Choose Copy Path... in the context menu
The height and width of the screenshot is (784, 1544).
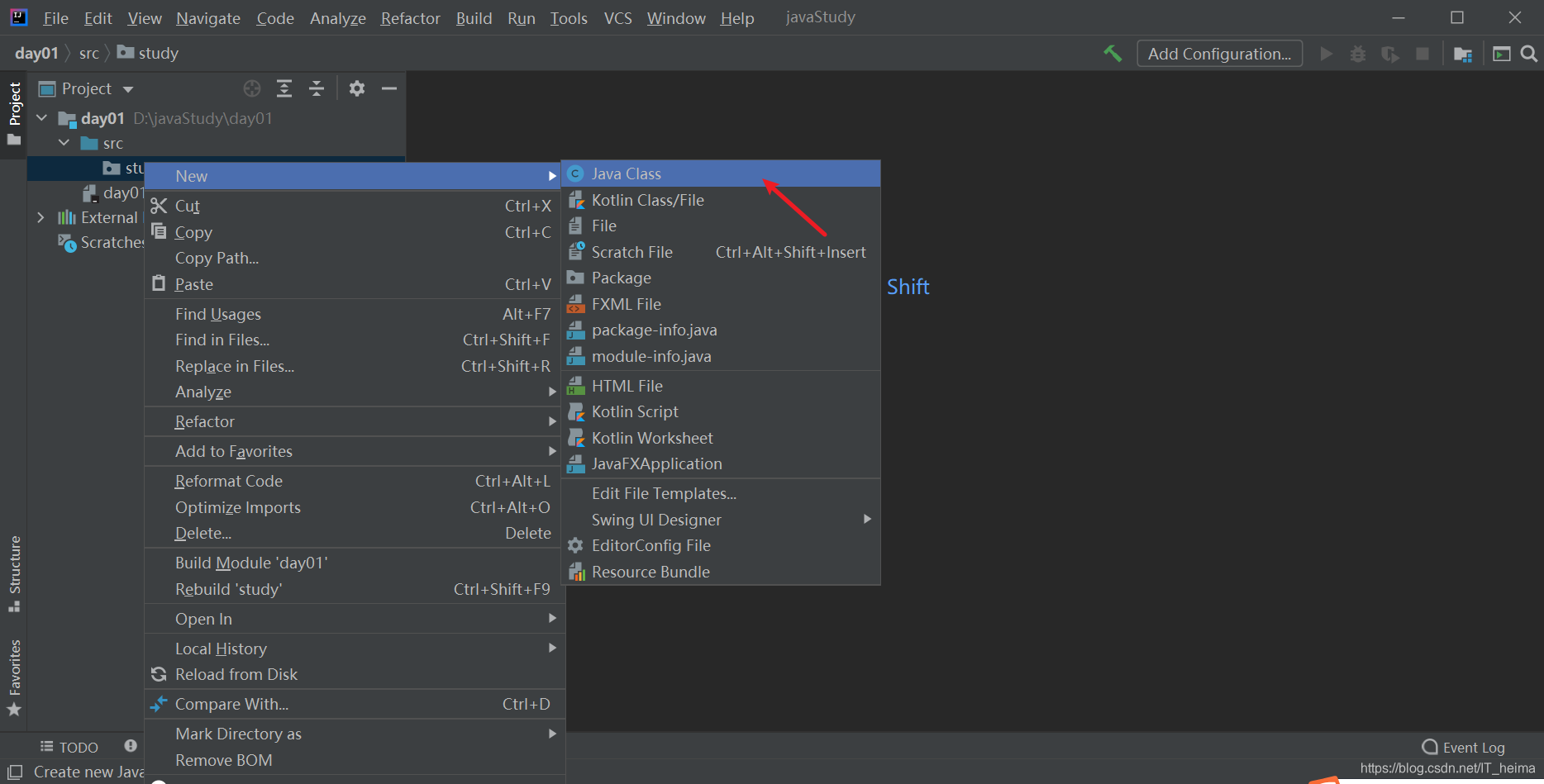355,258
